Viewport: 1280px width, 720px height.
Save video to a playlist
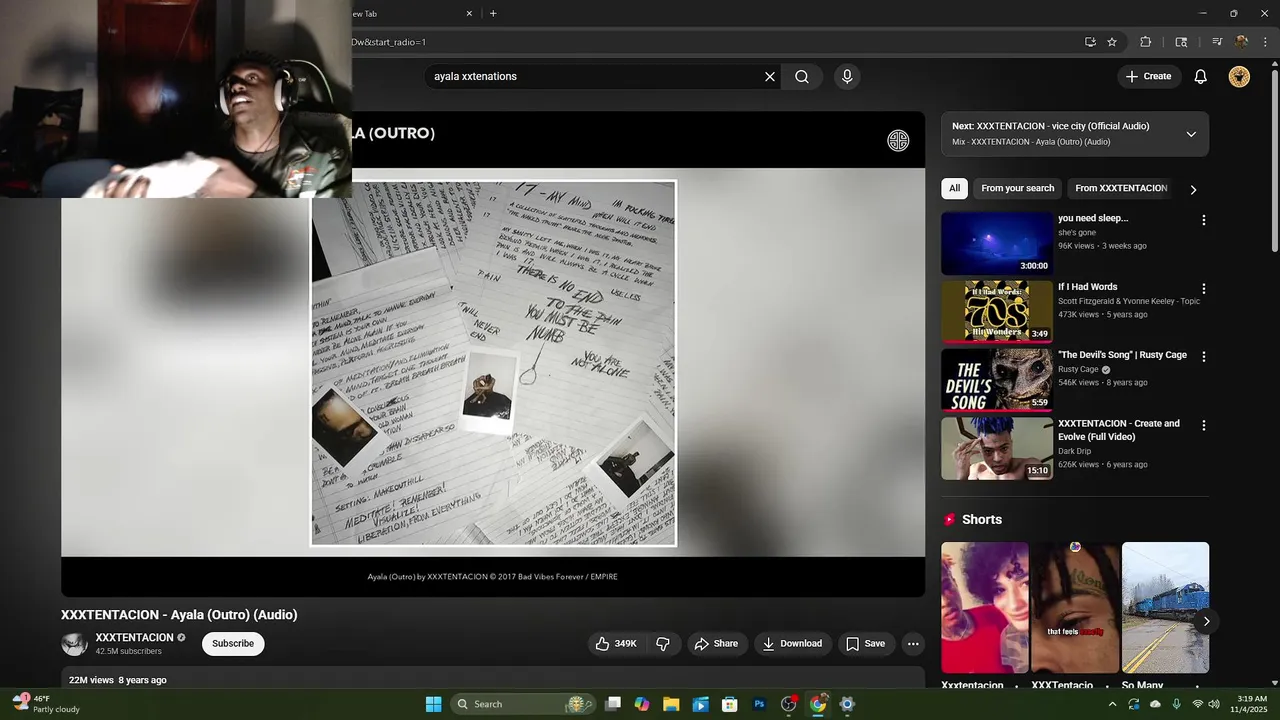(866, 644)
